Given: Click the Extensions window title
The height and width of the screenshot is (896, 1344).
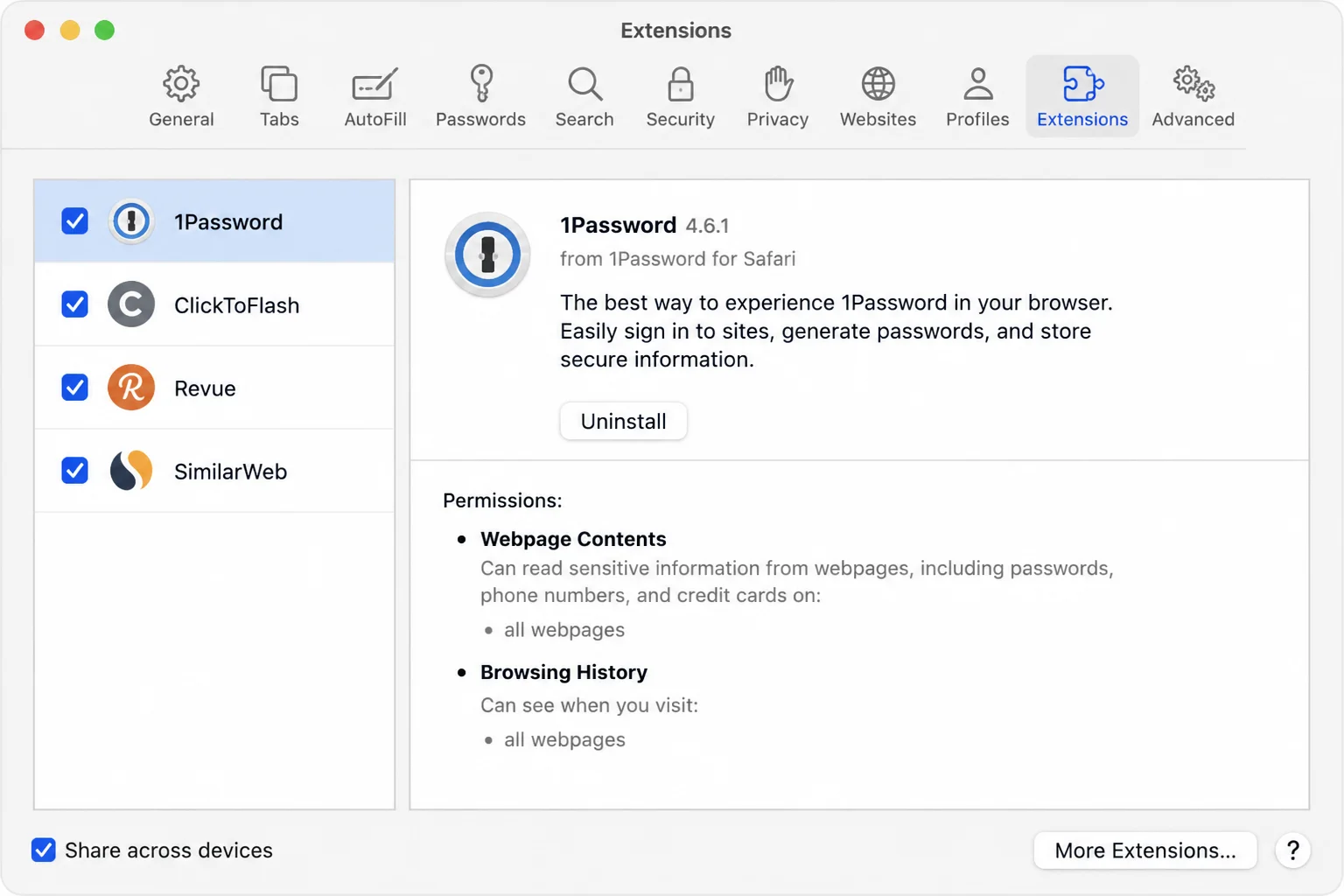Looking at the screenshot, I should tap(675, 31).
